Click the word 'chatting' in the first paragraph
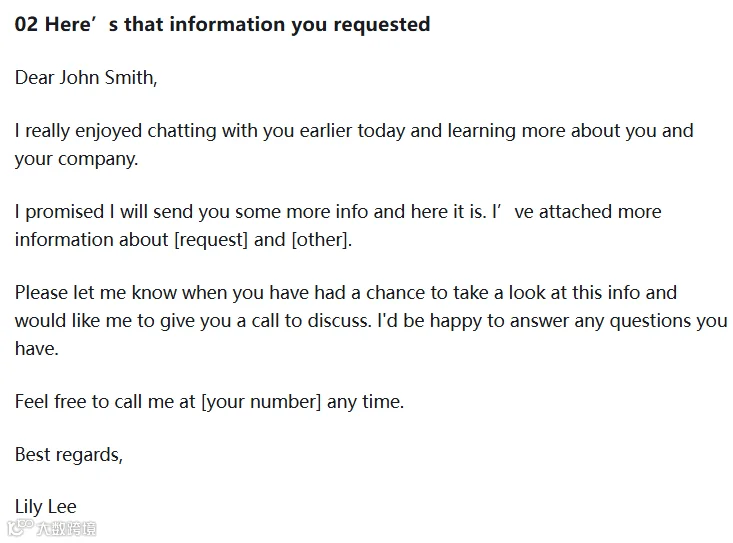 [182, 131]
